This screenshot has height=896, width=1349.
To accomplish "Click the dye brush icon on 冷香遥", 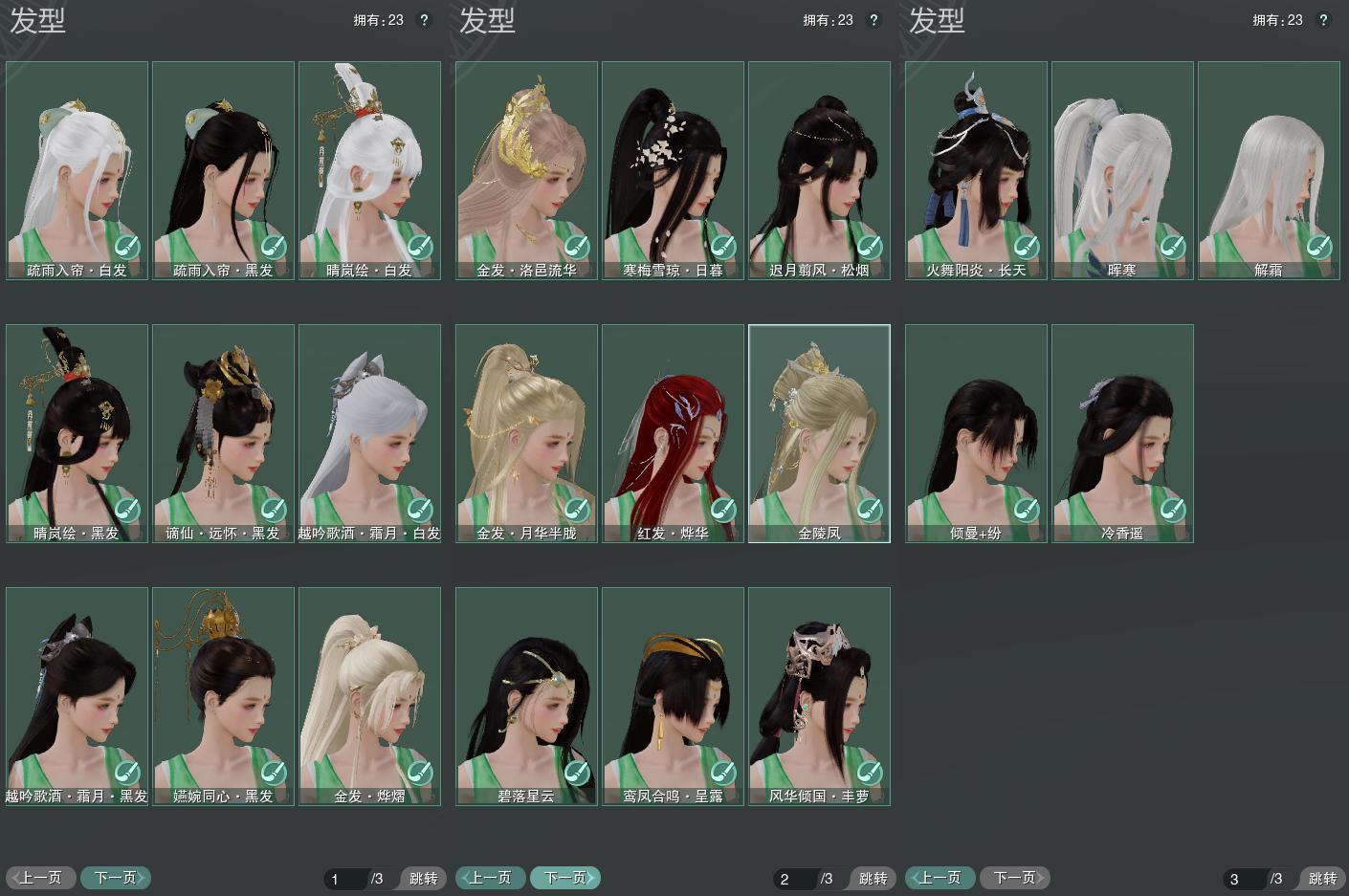I will pos(1173,510).
